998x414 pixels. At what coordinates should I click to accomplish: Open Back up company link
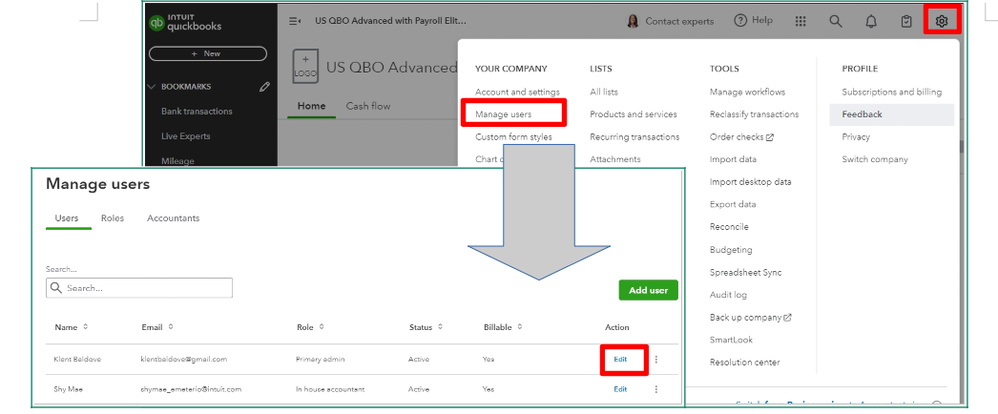750,317
